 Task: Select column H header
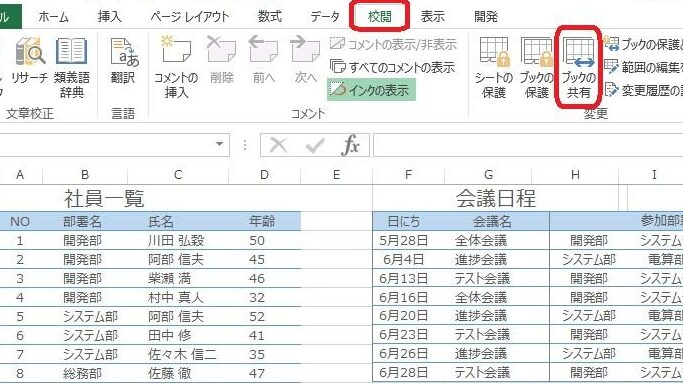[x=575, y=175]
